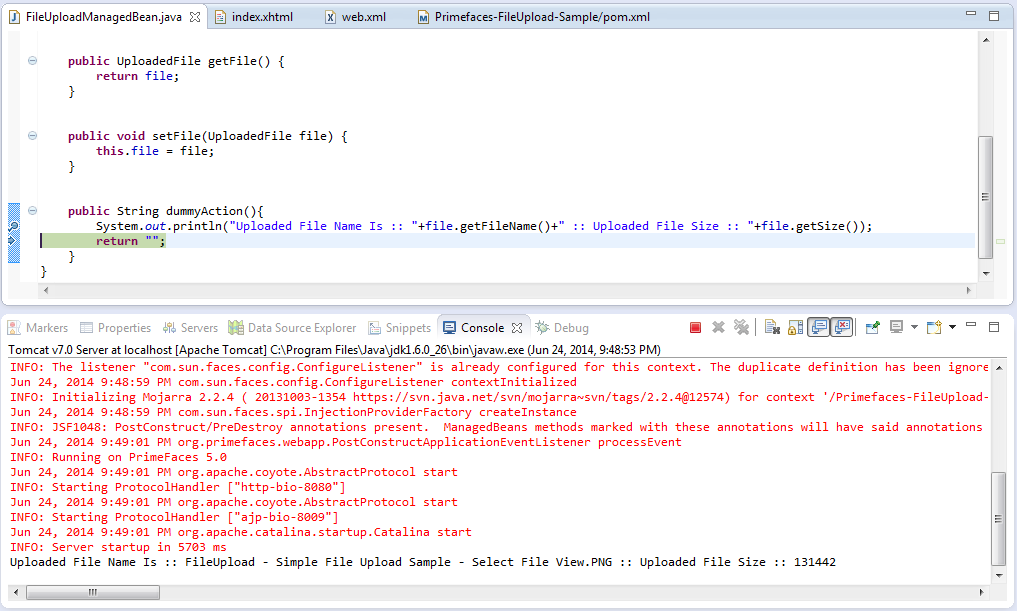Open the Data Source Explorer view

pyautogui.click(x=301, y=328)
